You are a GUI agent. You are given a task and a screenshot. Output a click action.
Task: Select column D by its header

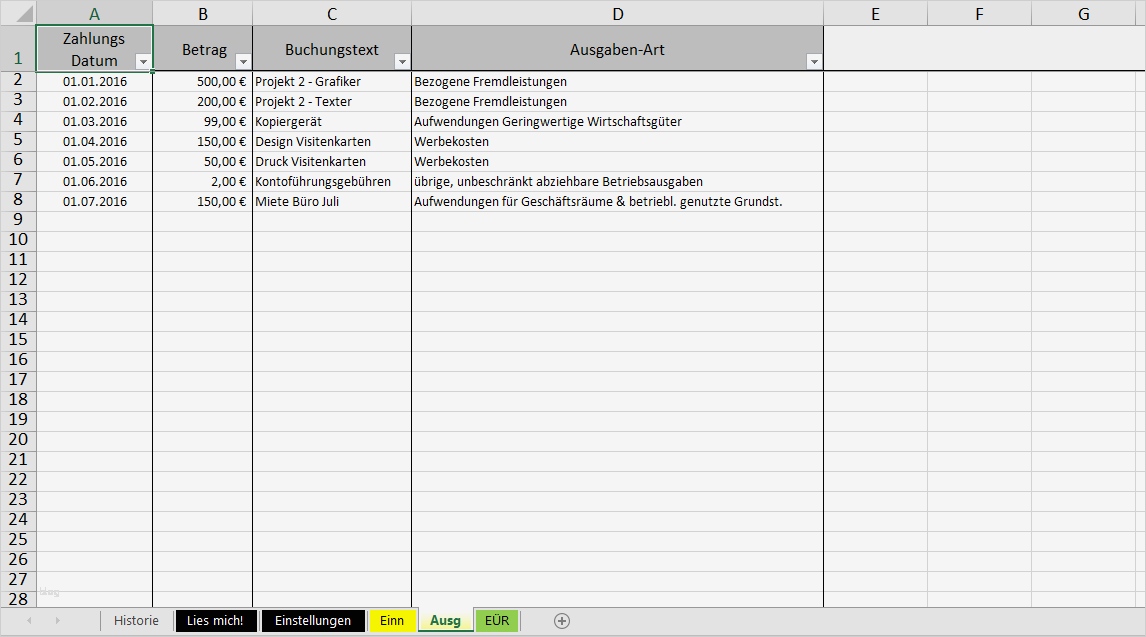[x=618, y=13]
